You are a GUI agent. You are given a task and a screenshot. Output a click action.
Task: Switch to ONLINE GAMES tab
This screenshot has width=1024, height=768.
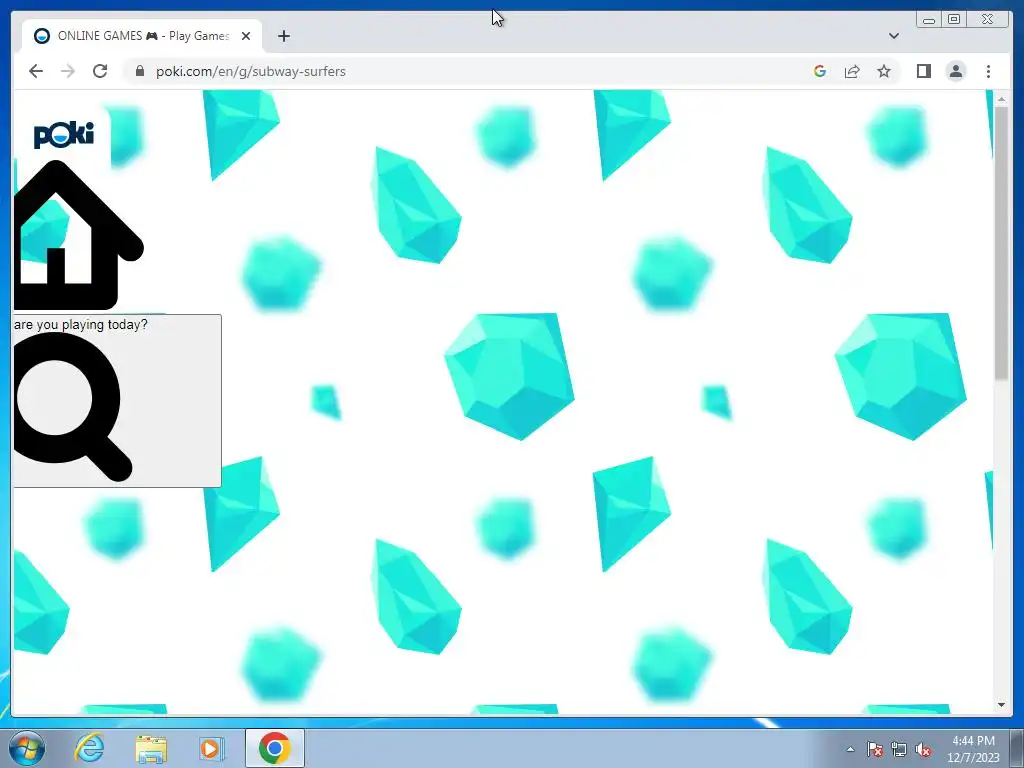tap(142, 36)
